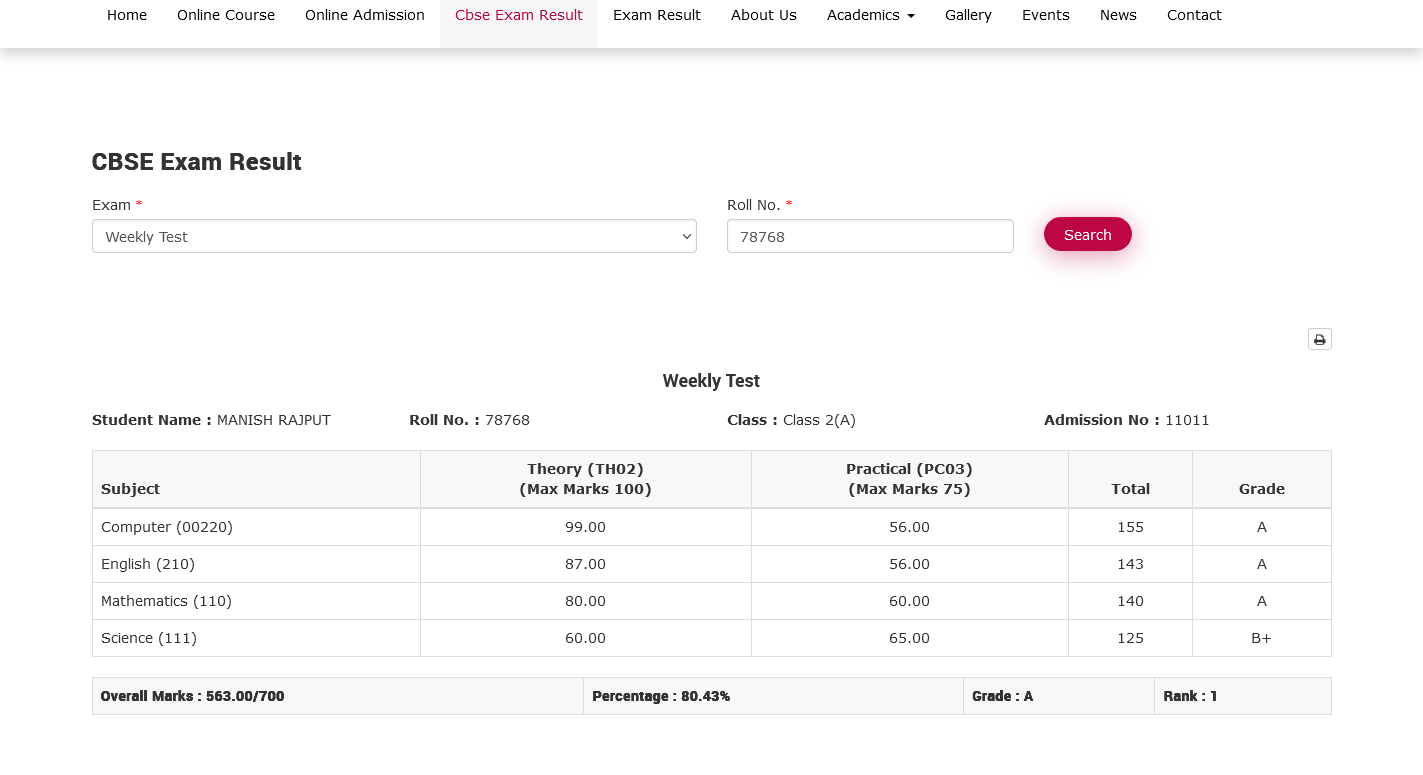Select student name MANISH RAJPUT
This screenshot has height=775, width=1423.
274,420
